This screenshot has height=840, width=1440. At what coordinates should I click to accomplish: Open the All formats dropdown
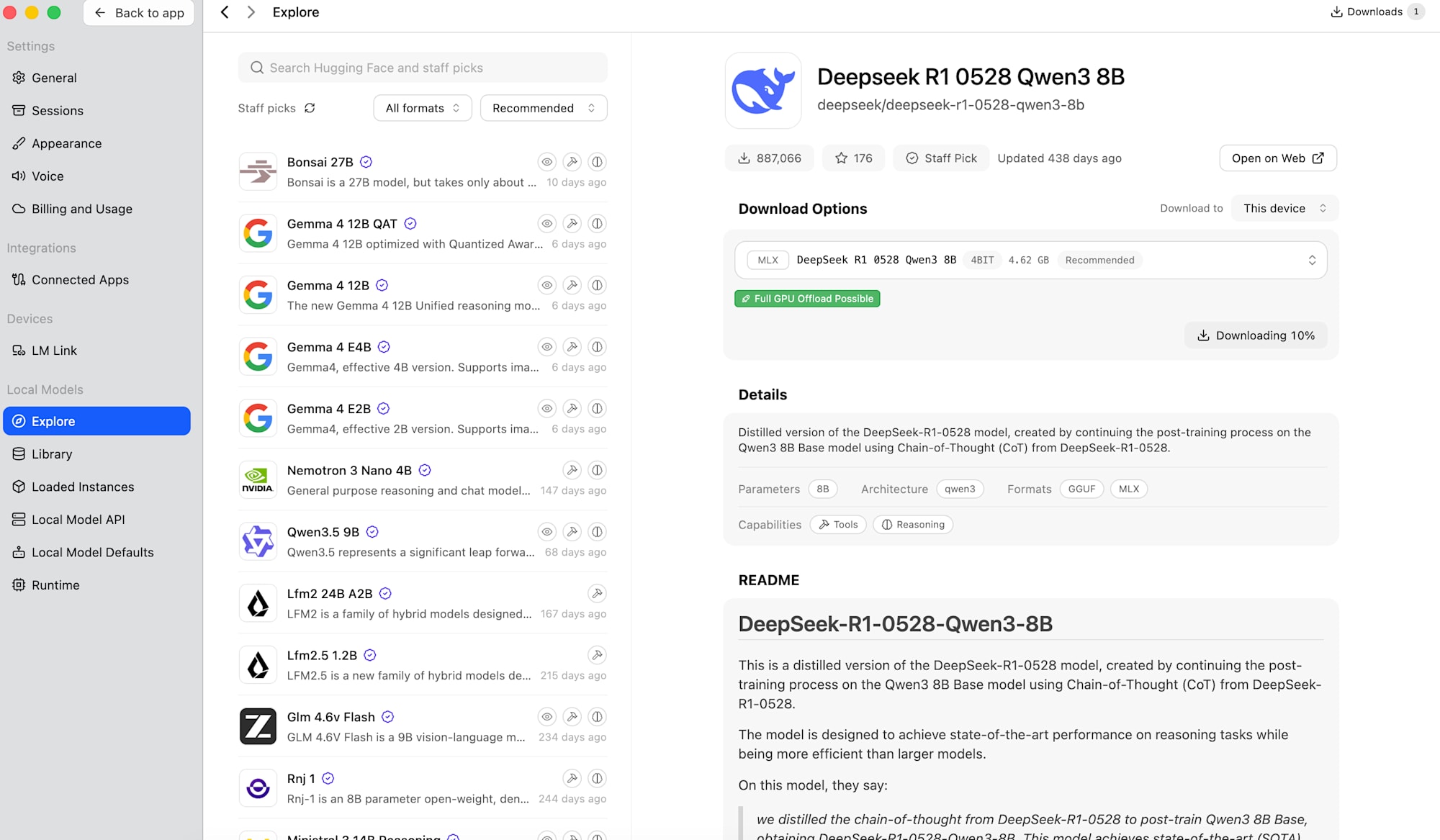tap(423, 108)
